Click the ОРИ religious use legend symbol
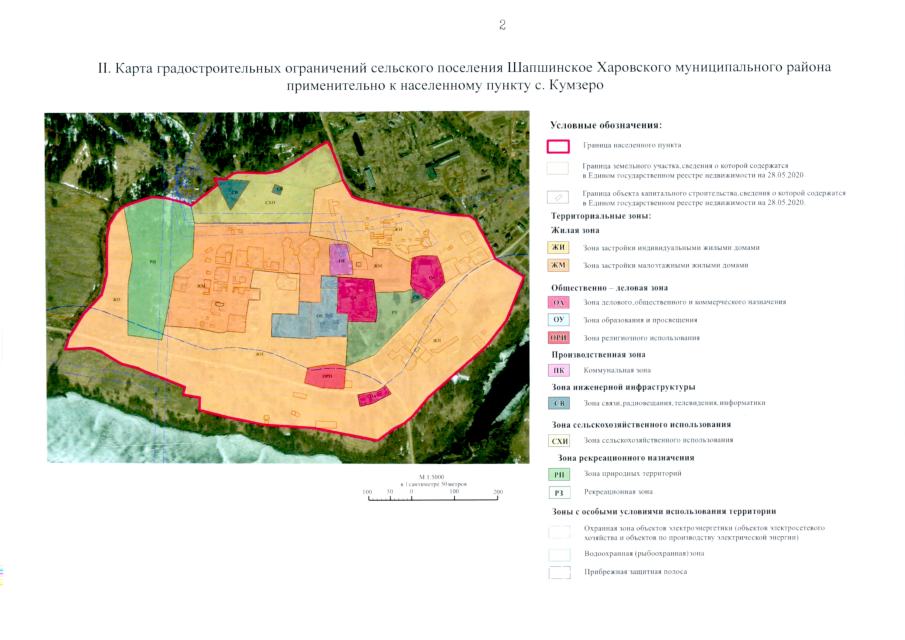Image resolution: width=905 pixels, height=640 pixels. pyautogui.click(x=559, y=338)
